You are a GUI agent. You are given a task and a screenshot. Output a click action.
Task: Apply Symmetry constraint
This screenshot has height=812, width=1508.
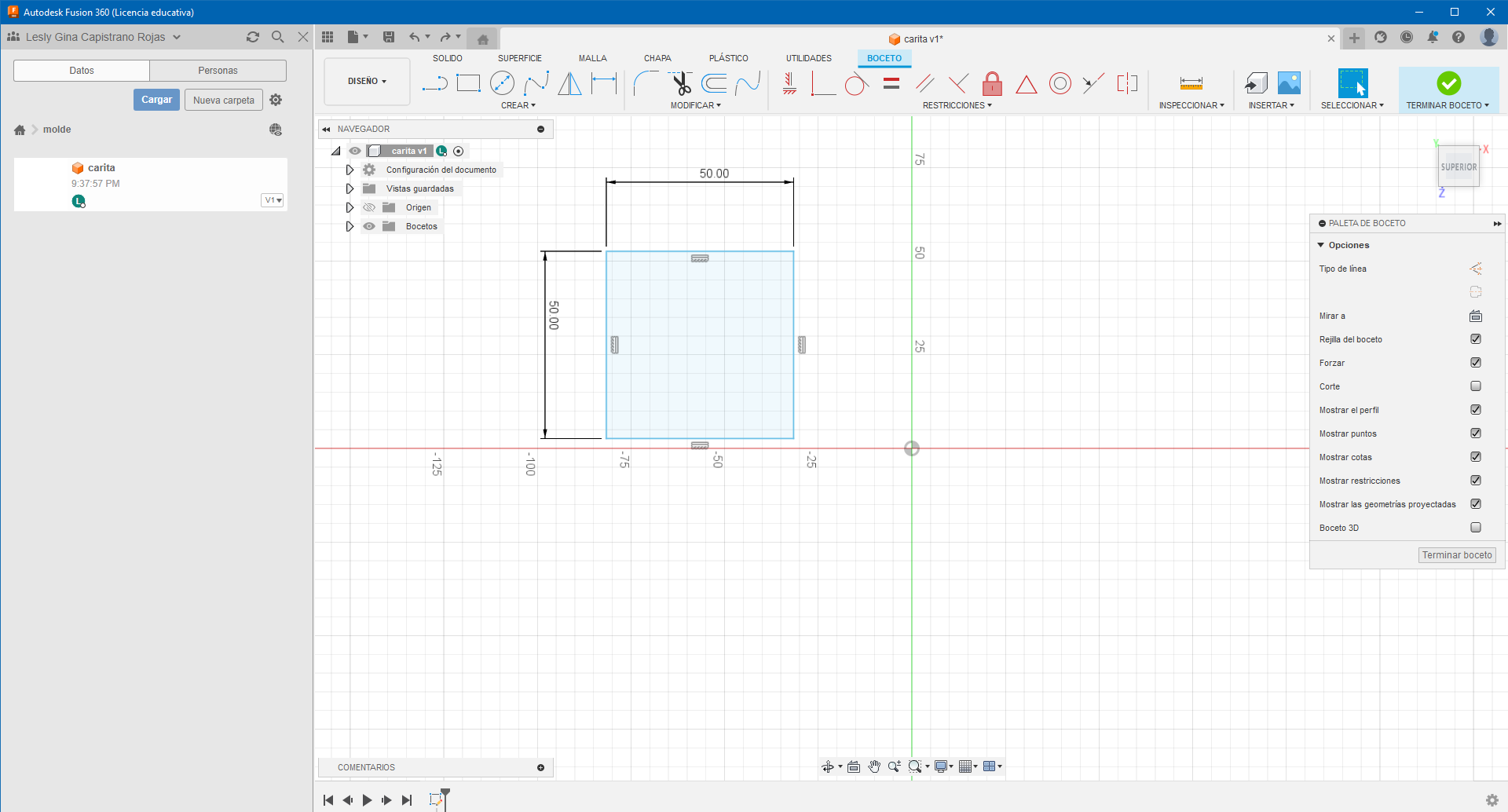1127,83
